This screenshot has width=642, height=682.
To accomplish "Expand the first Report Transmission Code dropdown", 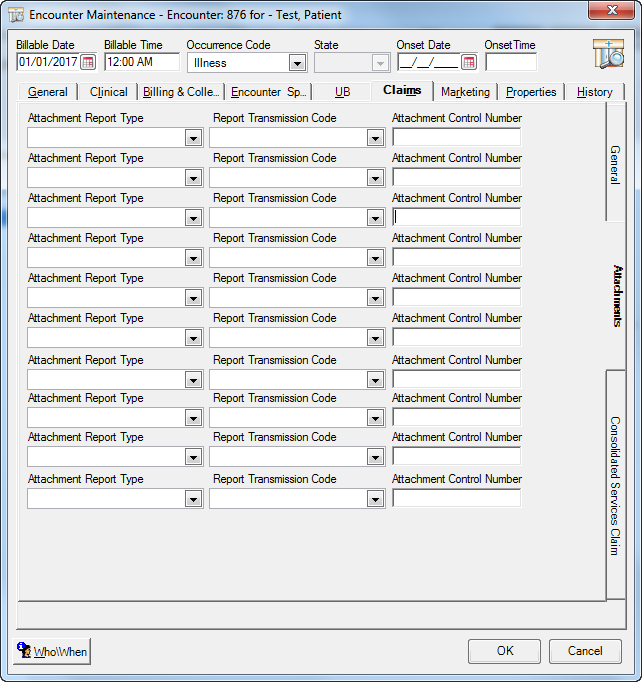I will point(375,138).
